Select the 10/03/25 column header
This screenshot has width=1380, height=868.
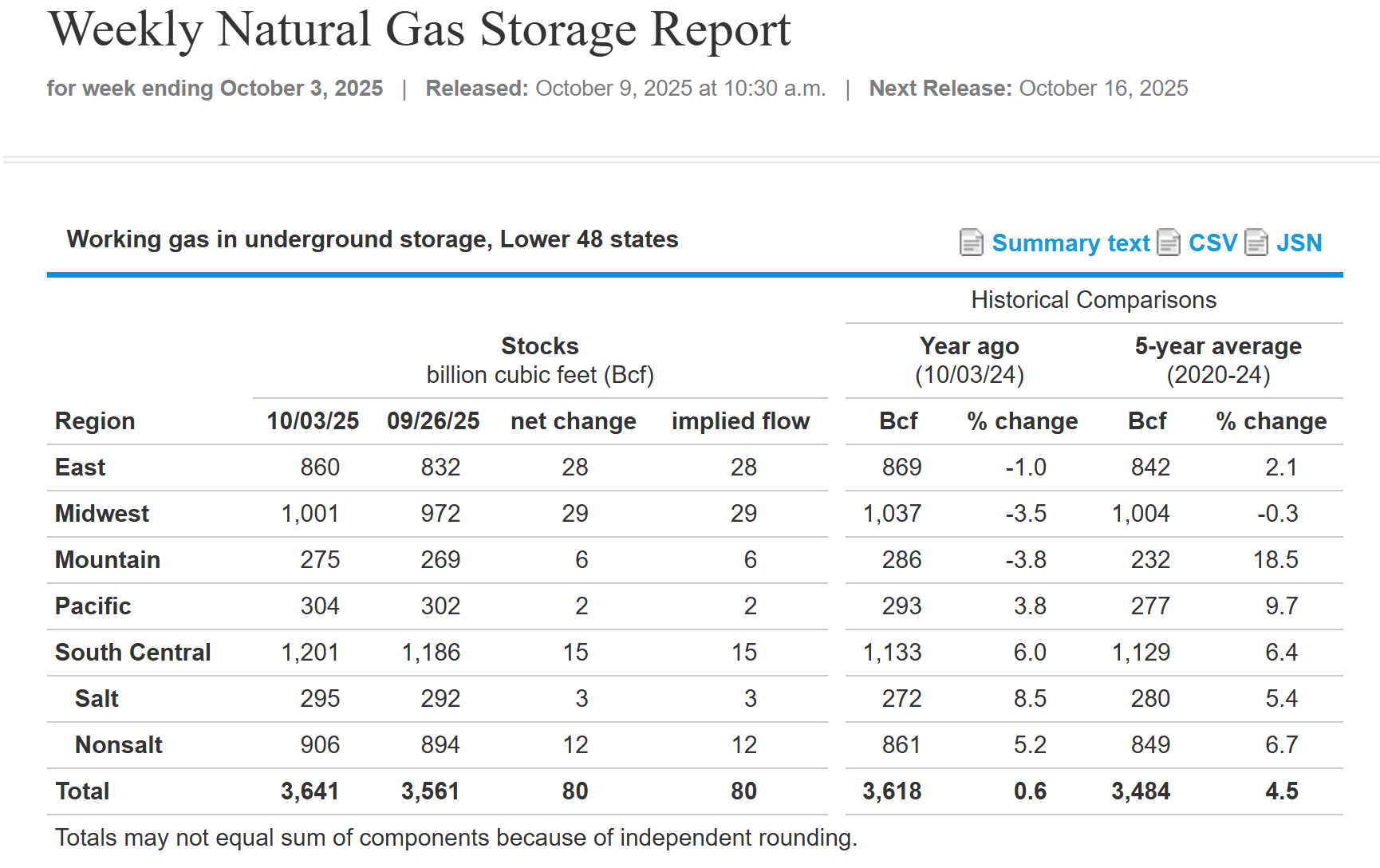(313, 420)
